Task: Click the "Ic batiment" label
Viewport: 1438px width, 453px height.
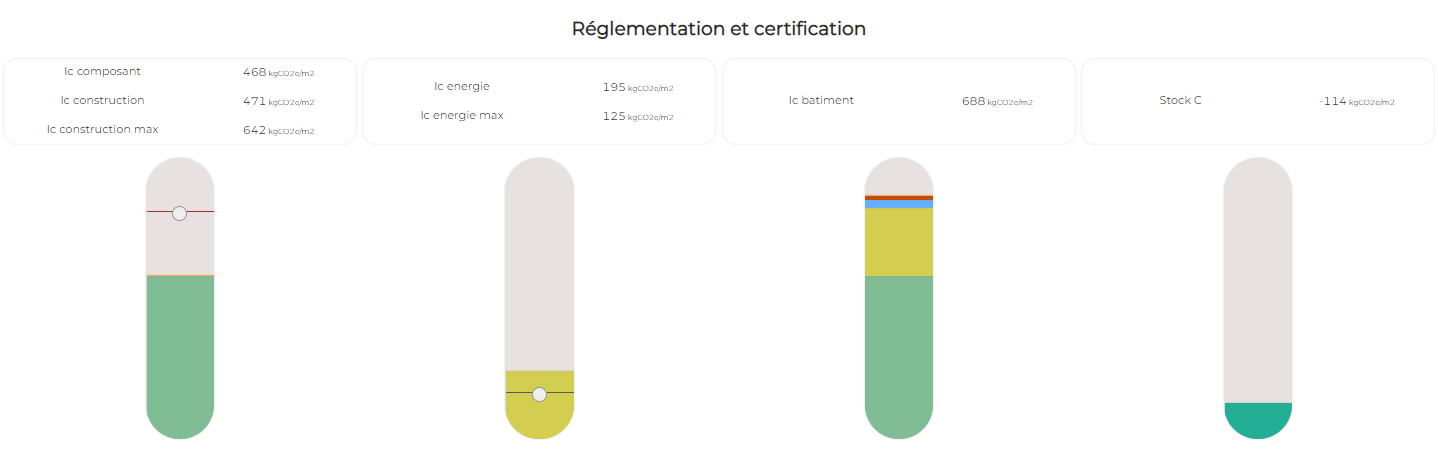Action: 821,101
